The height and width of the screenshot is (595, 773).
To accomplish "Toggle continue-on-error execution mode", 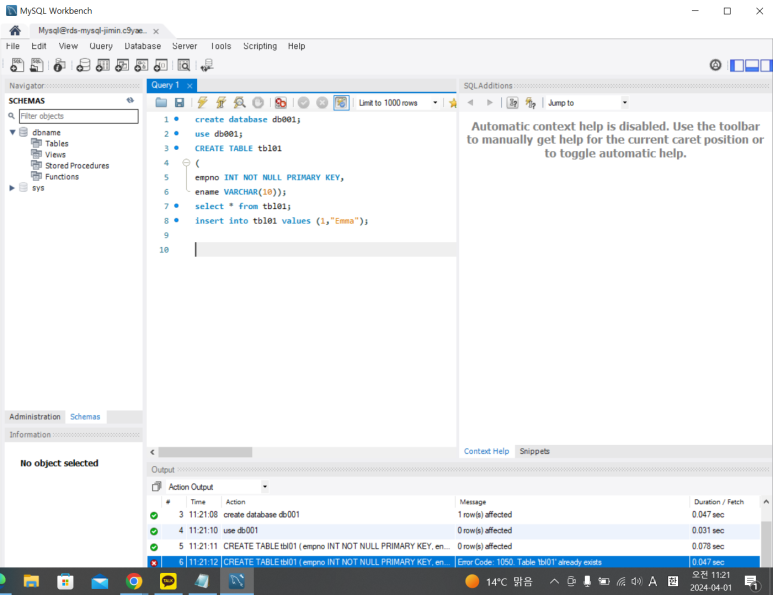I will (281, 103).
